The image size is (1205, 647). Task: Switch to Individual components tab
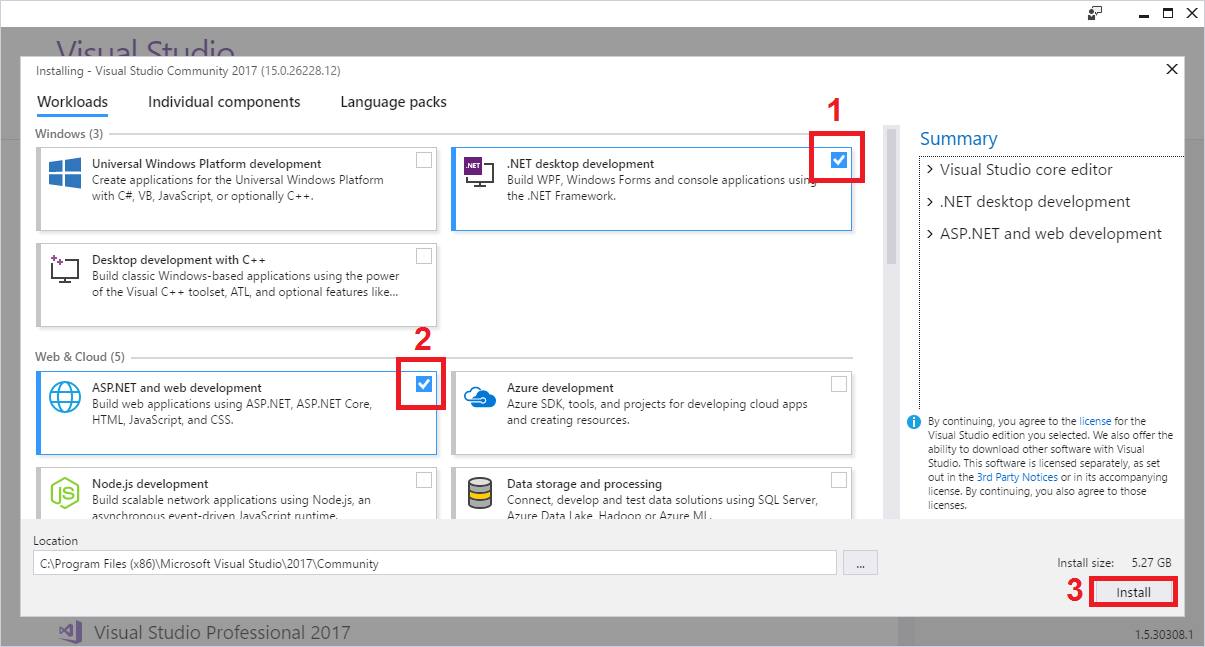(224, 102)
